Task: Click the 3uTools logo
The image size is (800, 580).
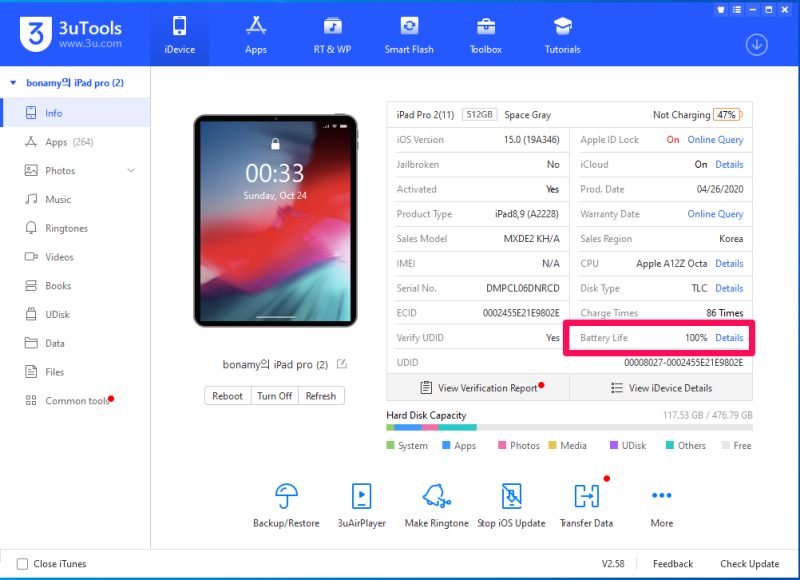Action: coord(71,34)
